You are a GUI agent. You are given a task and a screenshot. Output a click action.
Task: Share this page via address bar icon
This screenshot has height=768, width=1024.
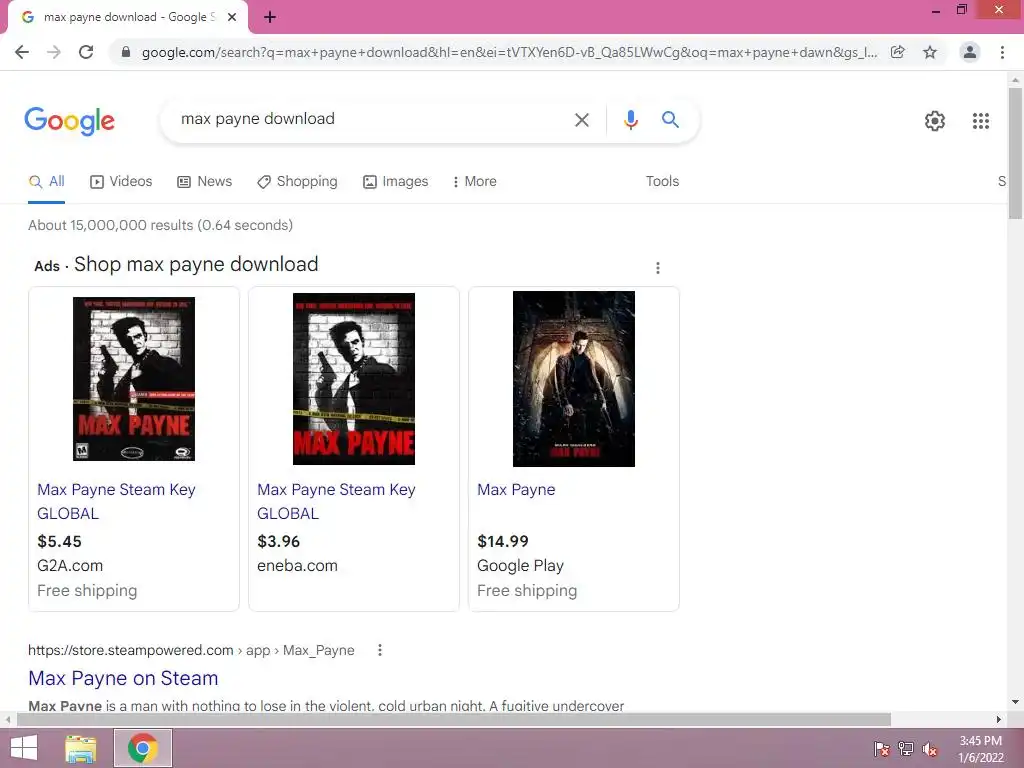click(x=898, y=52)
